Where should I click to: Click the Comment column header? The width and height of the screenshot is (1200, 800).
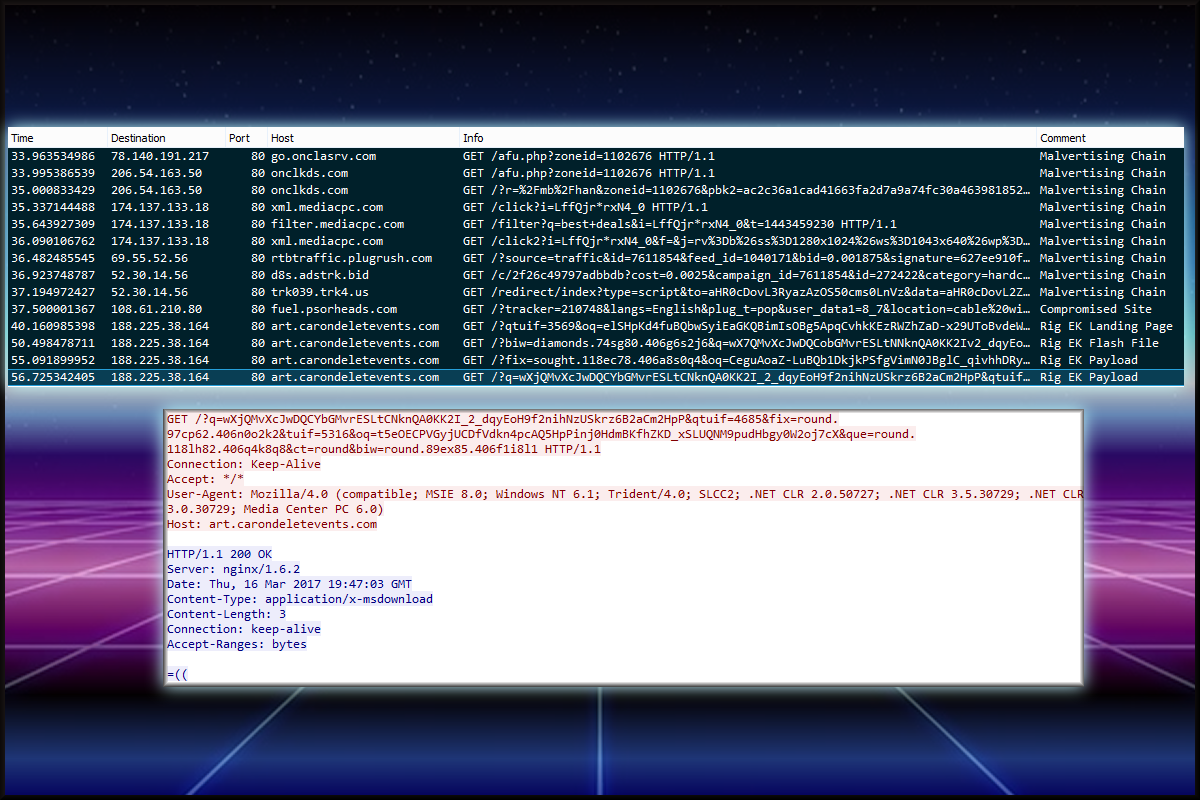(x=1062, y=138)
